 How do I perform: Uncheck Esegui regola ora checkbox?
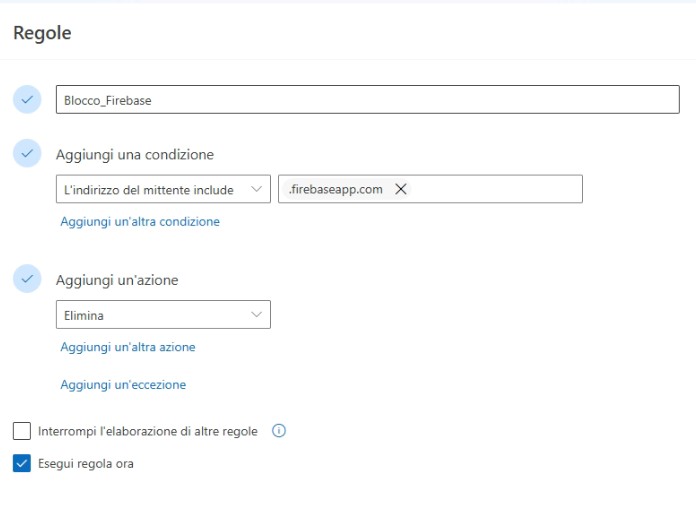click(x=22, y=463)
